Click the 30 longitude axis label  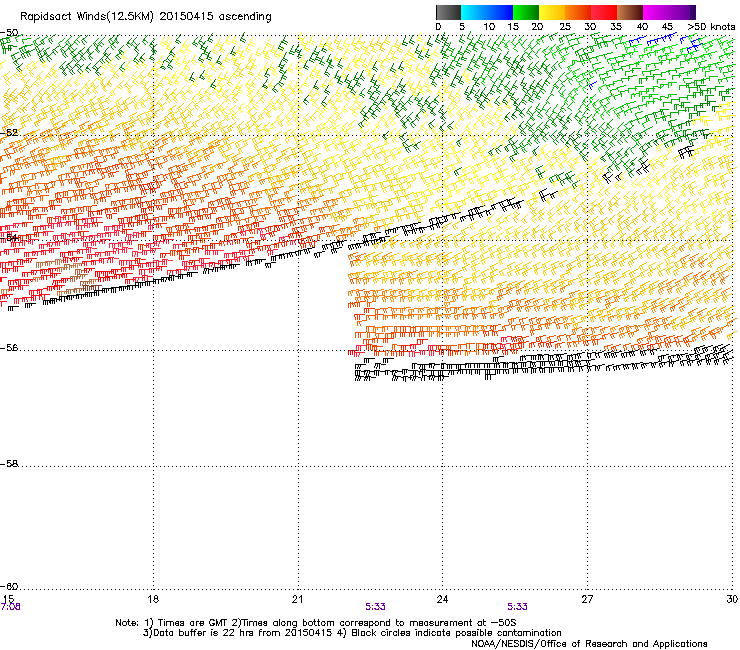click(x=732, y=599)
